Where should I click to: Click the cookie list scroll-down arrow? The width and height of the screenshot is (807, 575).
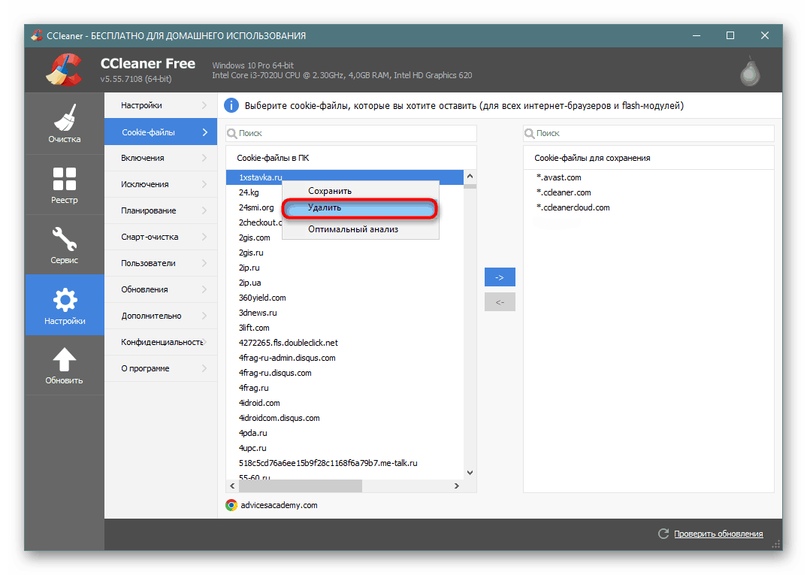[x=470, y=473]
